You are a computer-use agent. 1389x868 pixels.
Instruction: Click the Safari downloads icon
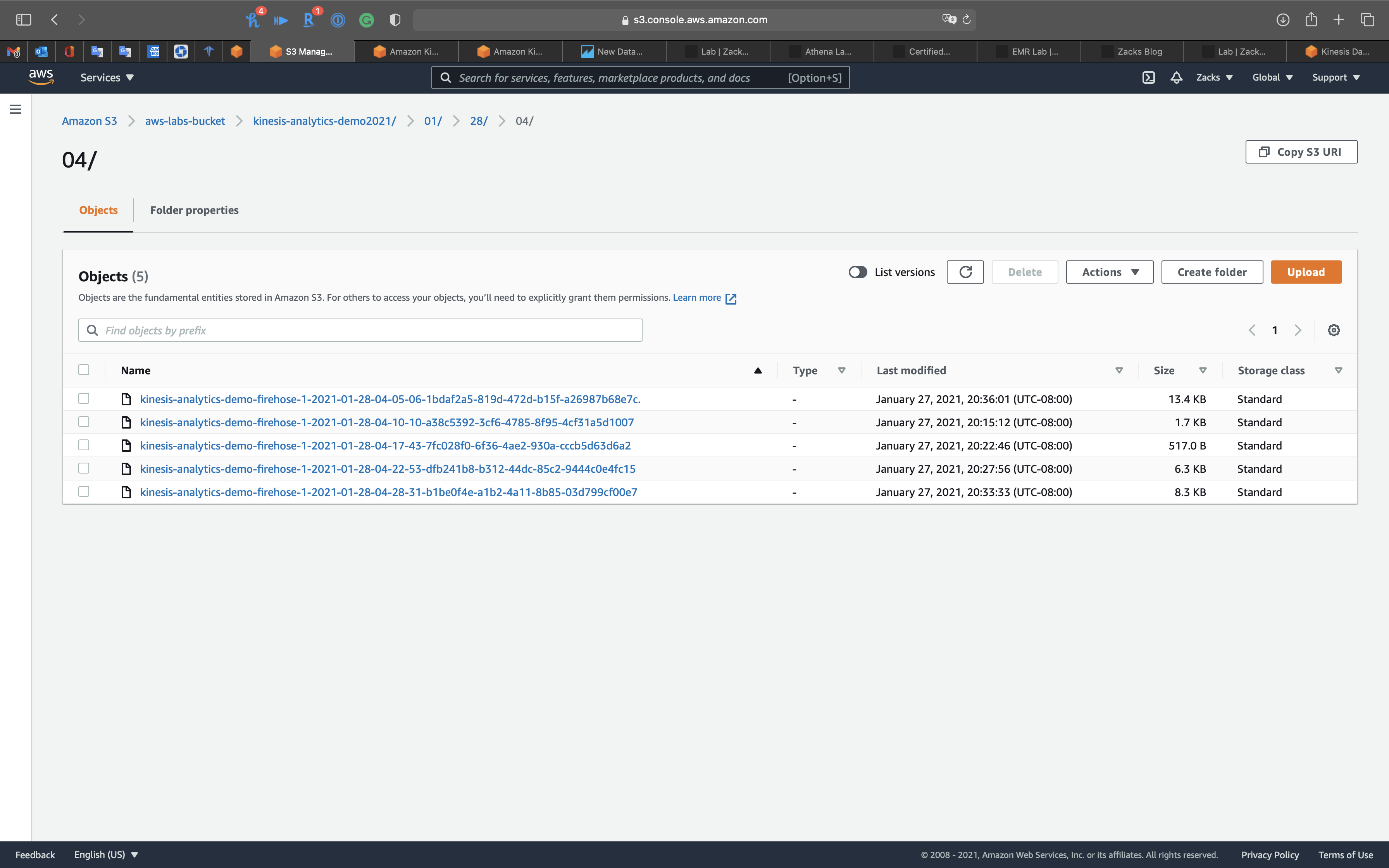tap(1283, 19)
